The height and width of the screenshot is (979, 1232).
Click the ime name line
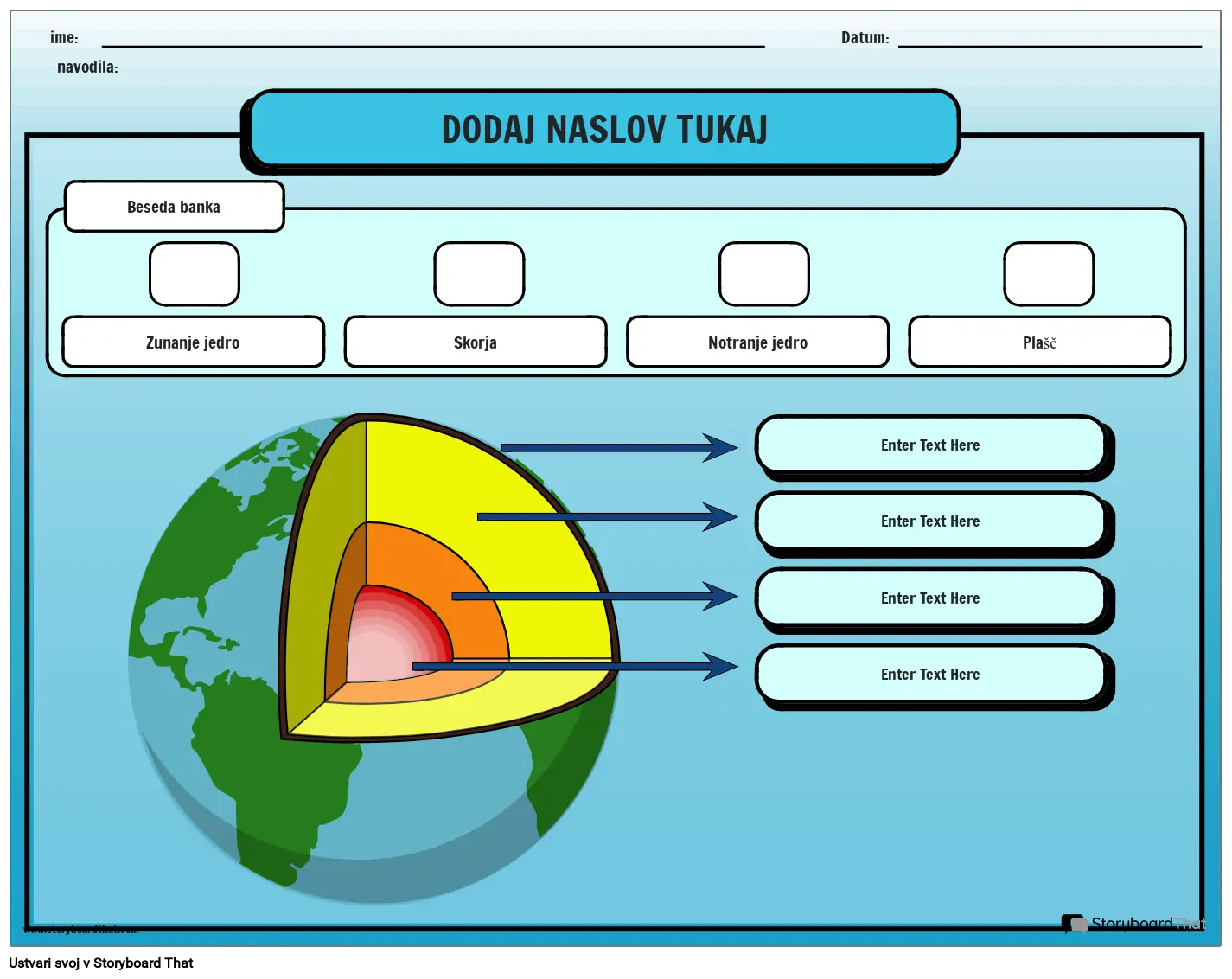pyautogui.click(x=433, y=45)
